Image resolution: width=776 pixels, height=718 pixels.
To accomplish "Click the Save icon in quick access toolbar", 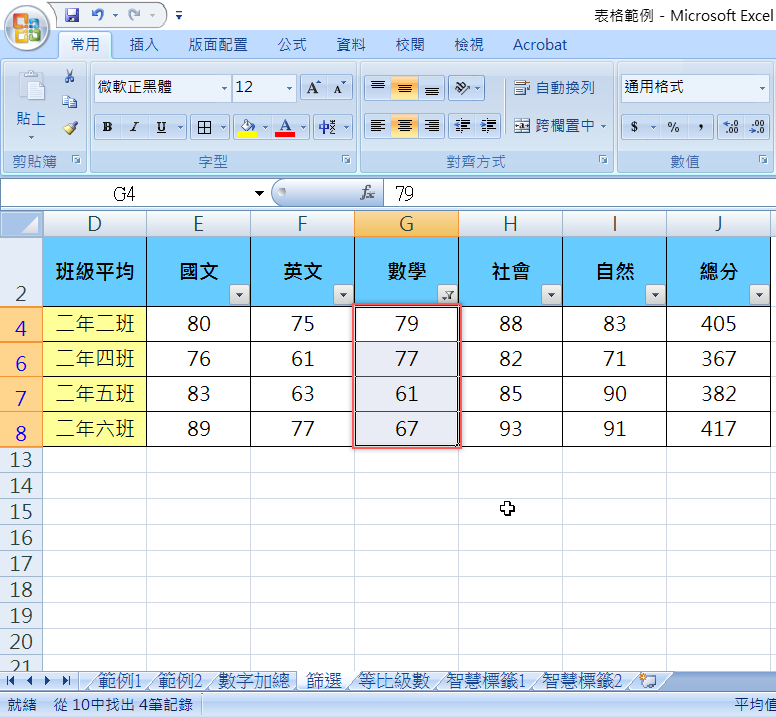I will 72,15.
